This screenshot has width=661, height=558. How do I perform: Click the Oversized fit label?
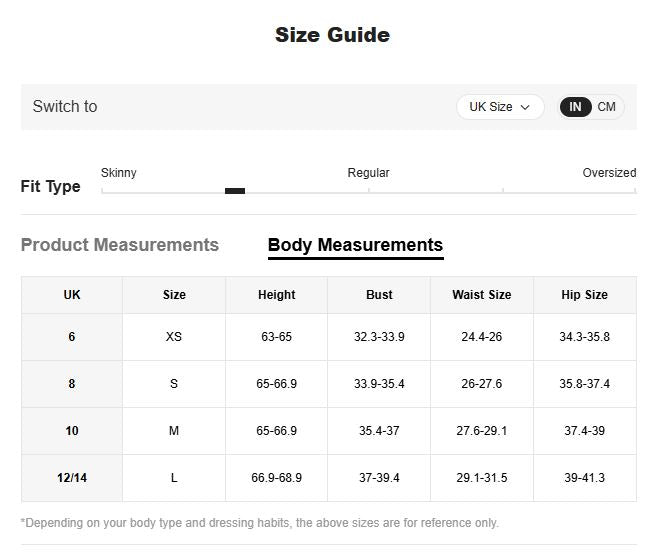click(609, 173)
